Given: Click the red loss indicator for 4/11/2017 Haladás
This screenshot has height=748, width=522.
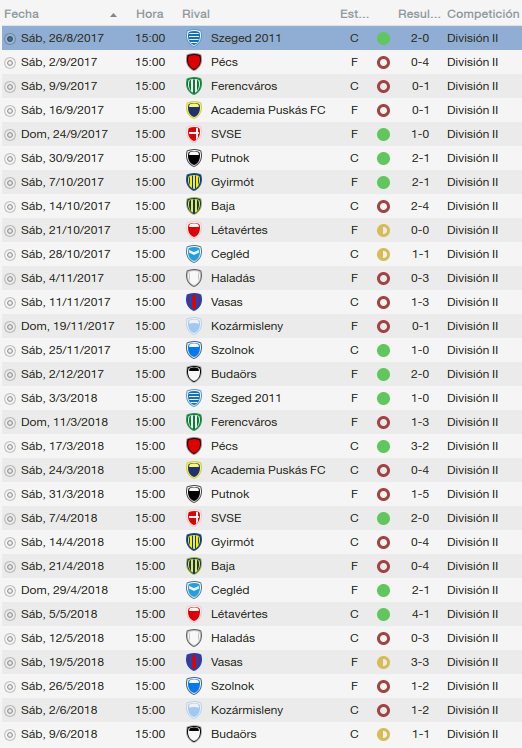Looking at the screenshot, I should (x=383, y=278).
